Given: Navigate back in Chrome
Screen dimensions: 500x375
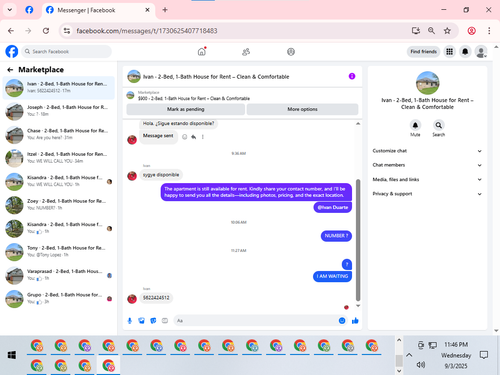Looking at the screenshot, I should [x=11, y=31].
